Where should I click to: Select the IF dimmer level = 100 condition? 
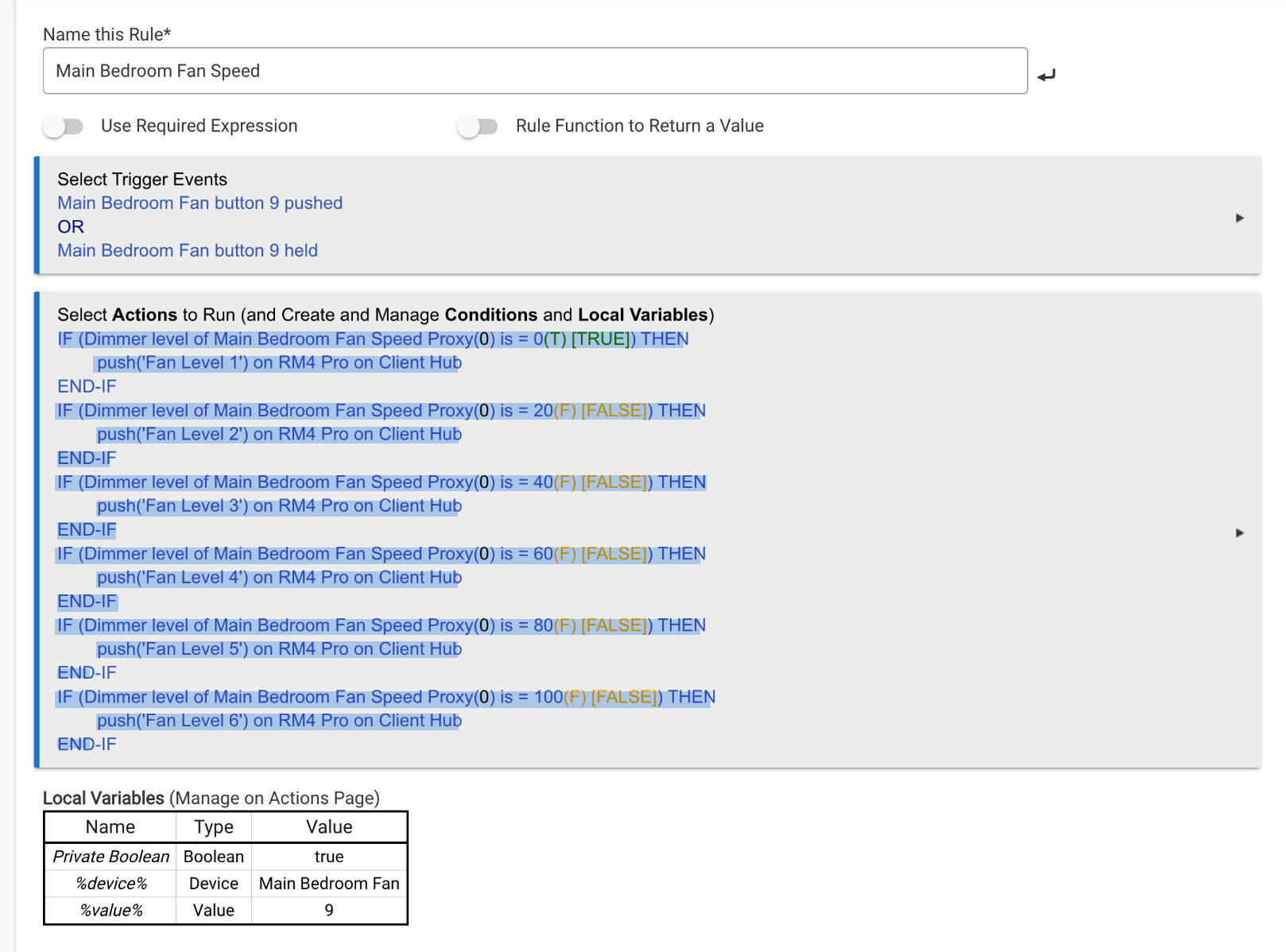pyautogui.click(x=385, y=697)
